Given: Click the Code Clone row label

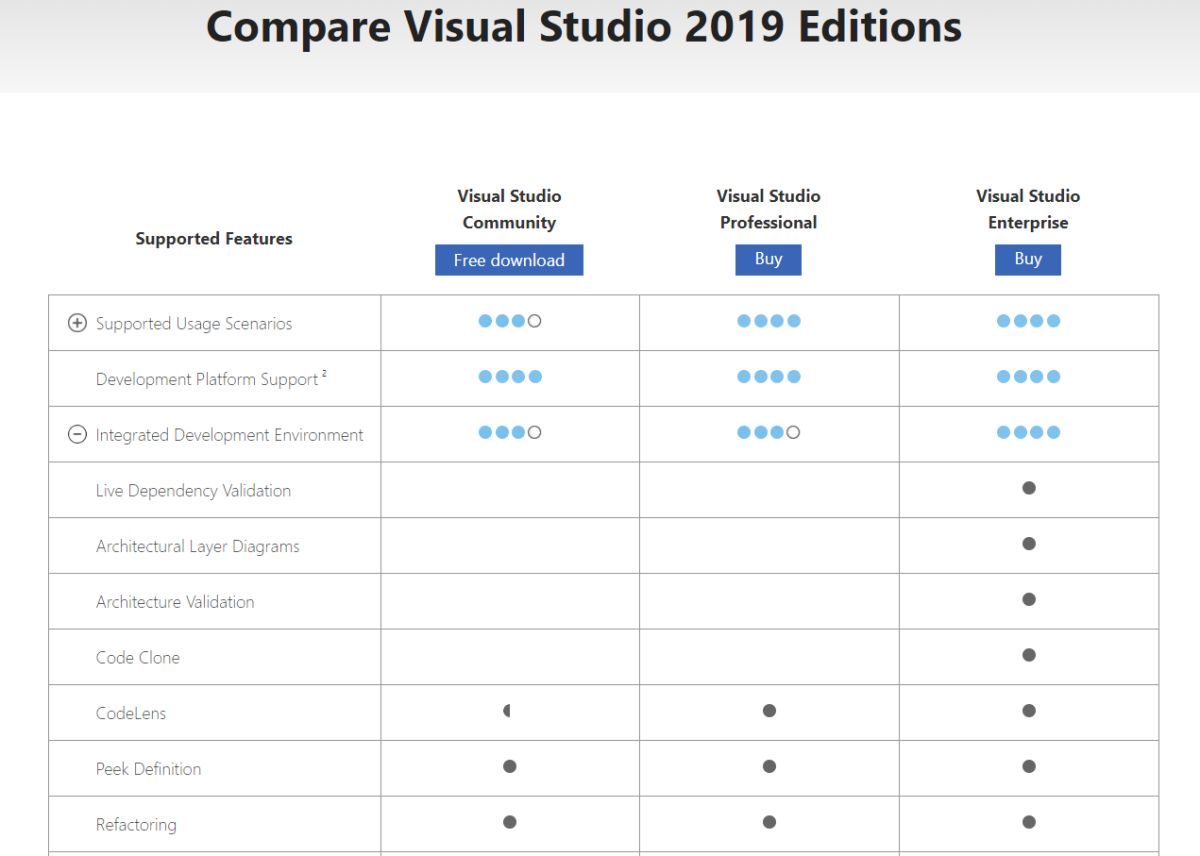Looking at the screenshot, I should [x=138, y=658].
